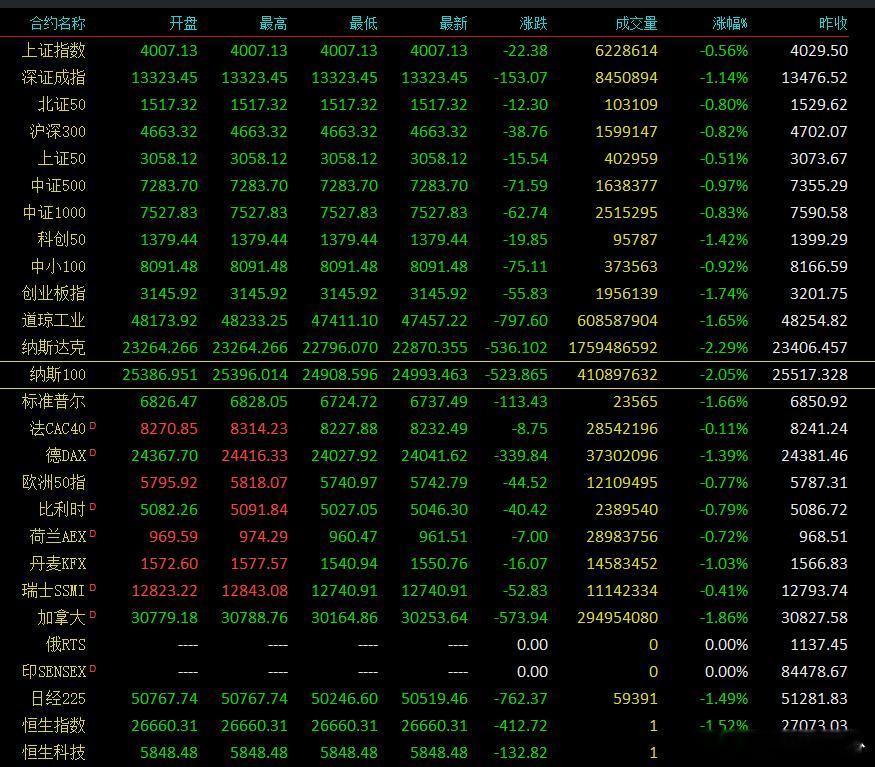Select the 创业板指 row name
The width and height of the screenshot is (875, 767).
click(x=54, y=294)
